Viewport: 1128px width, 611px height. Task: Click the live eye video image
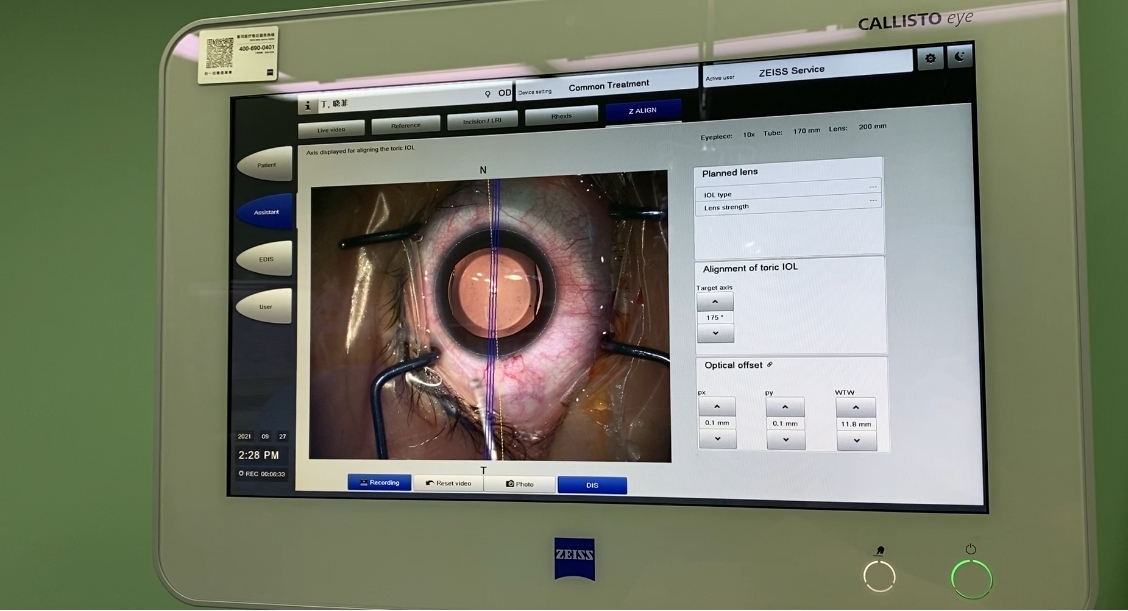pyautogui.click(x=489, y=317)
